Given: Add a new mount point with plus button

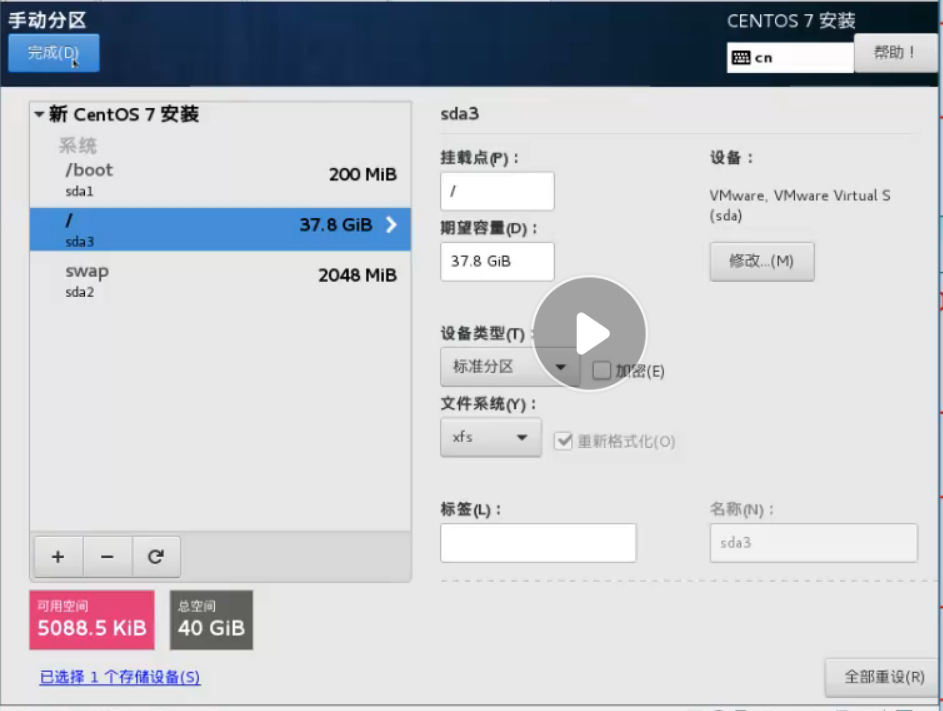Looking at the screenshot, I should (58, 557).
